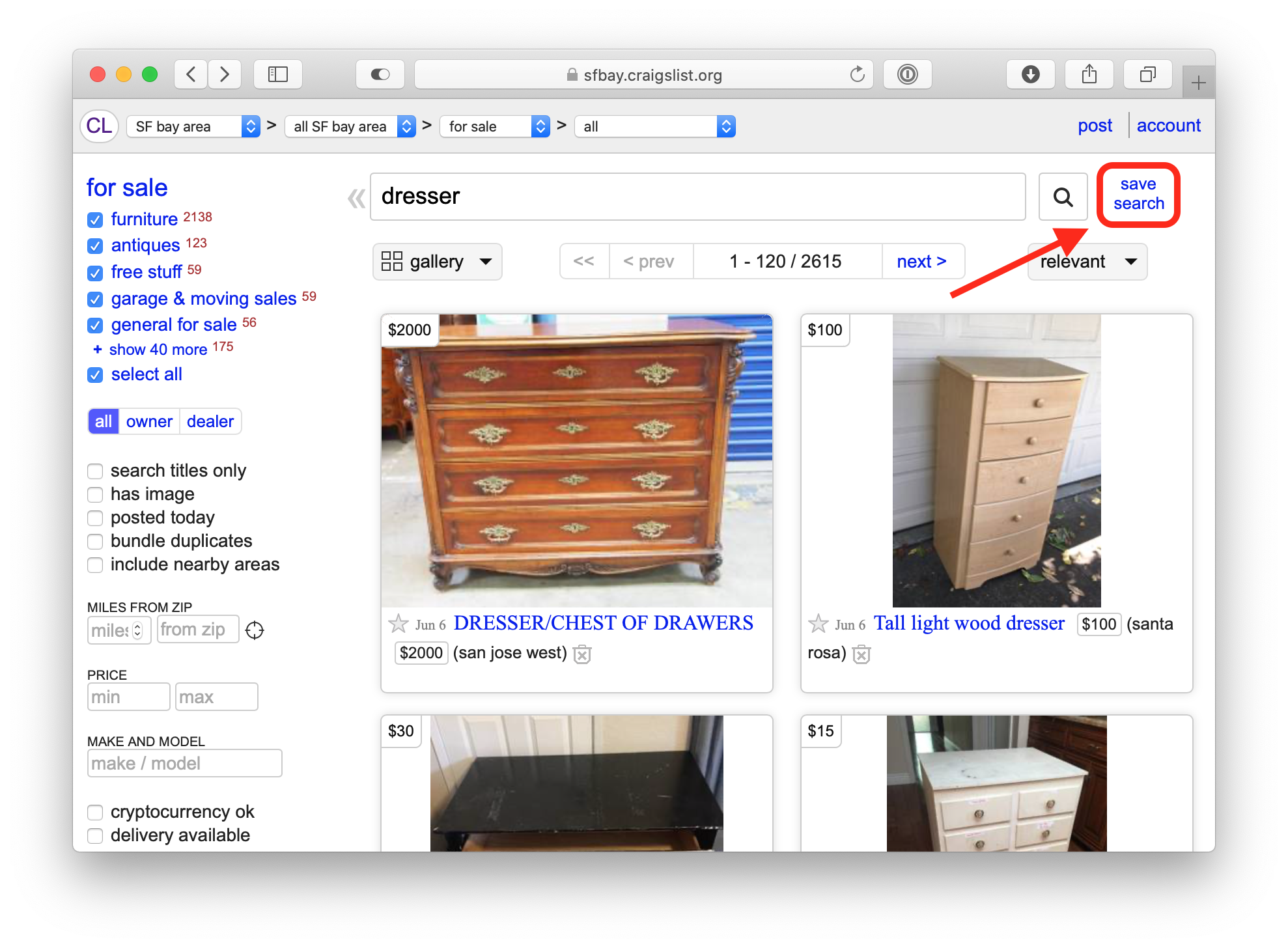The width and height of the screenshot is (1288, 948).
Task: Enable the has image filter
Action: (x=95, y=494)
